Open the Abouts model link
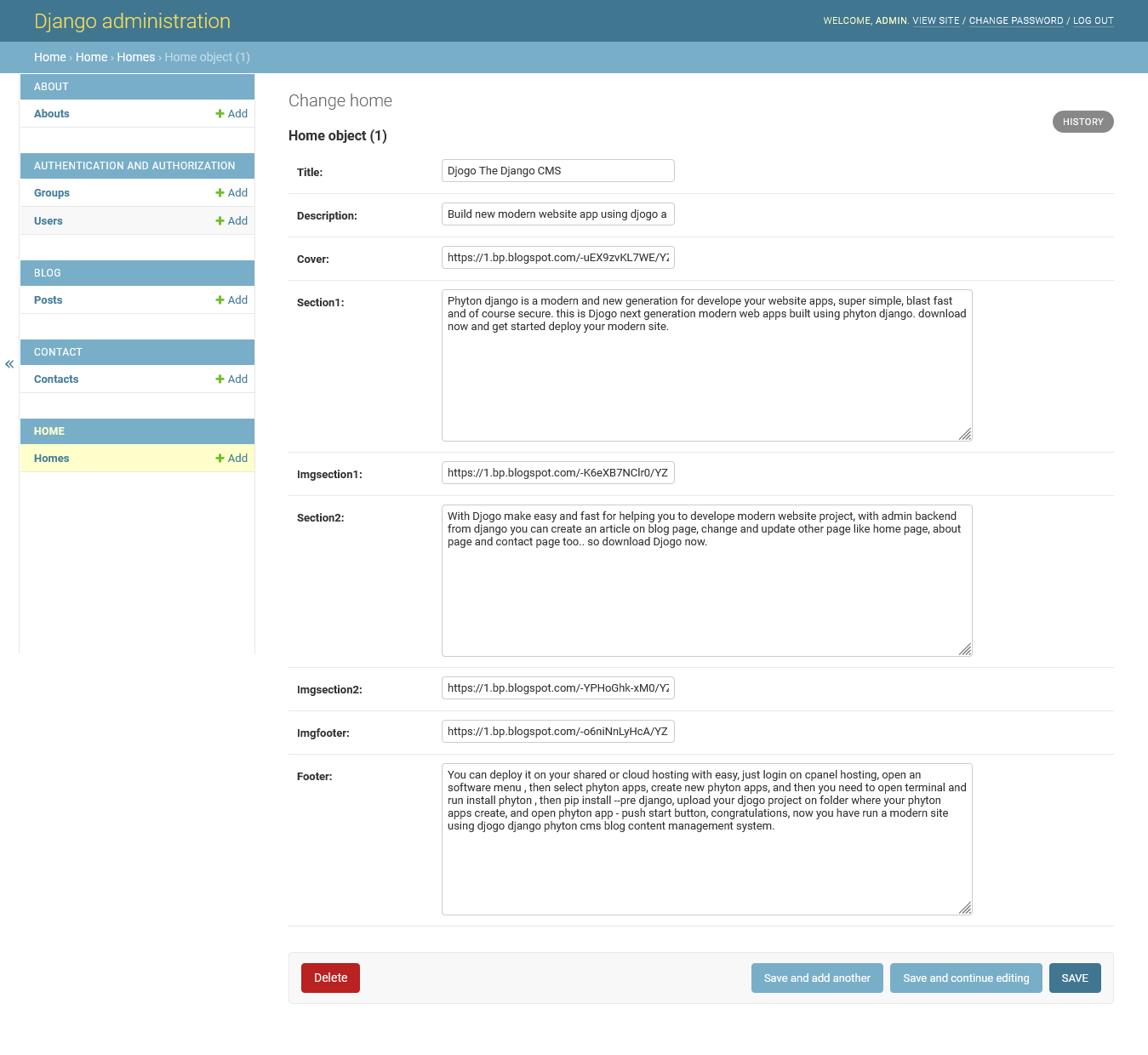Screen dimensions: 1148x1055 click(x=52, y=113)
